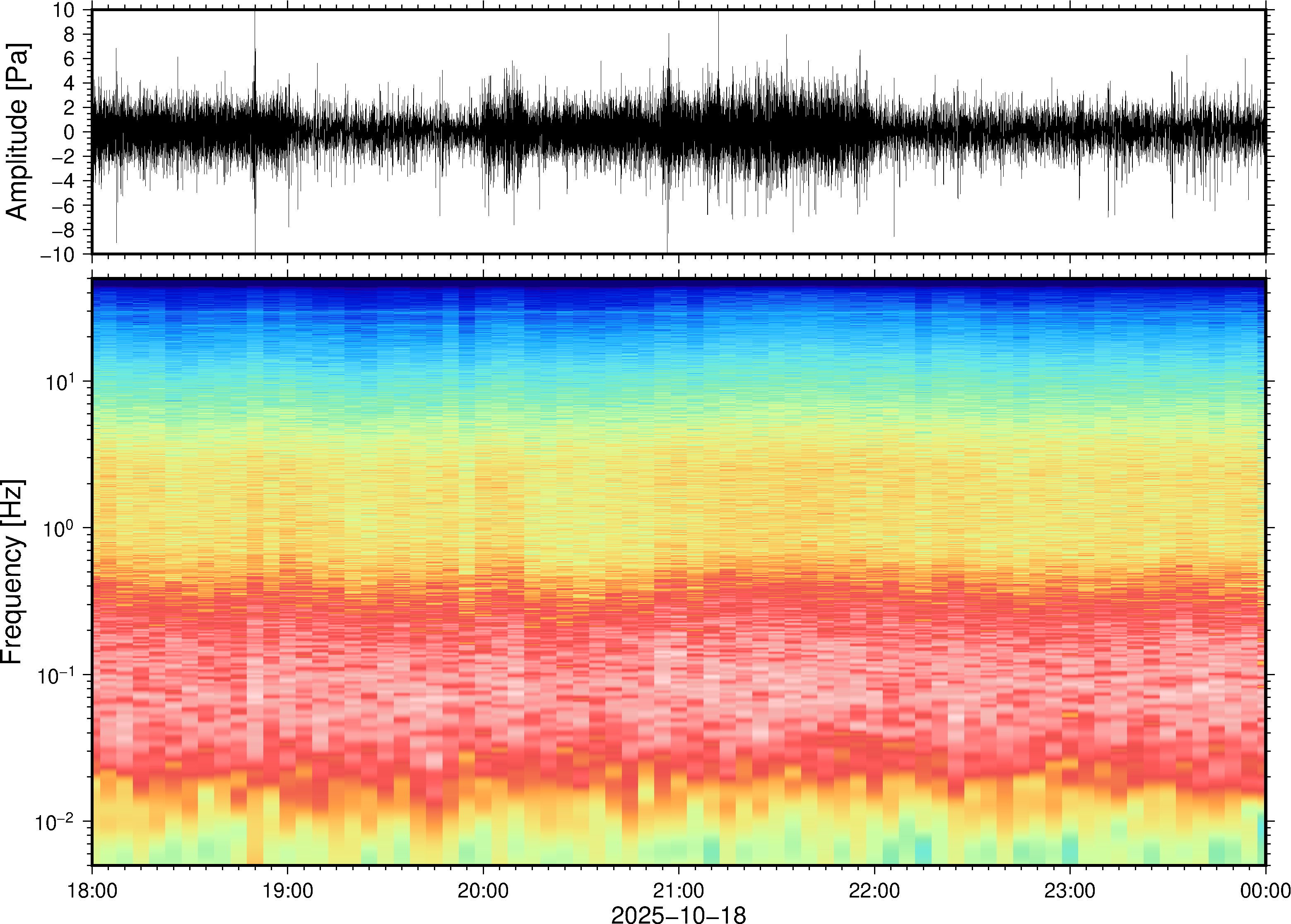Click the 19:00 time axis label
The width and height of the screenshot is (1291, 924).
[x=287, y=890]
